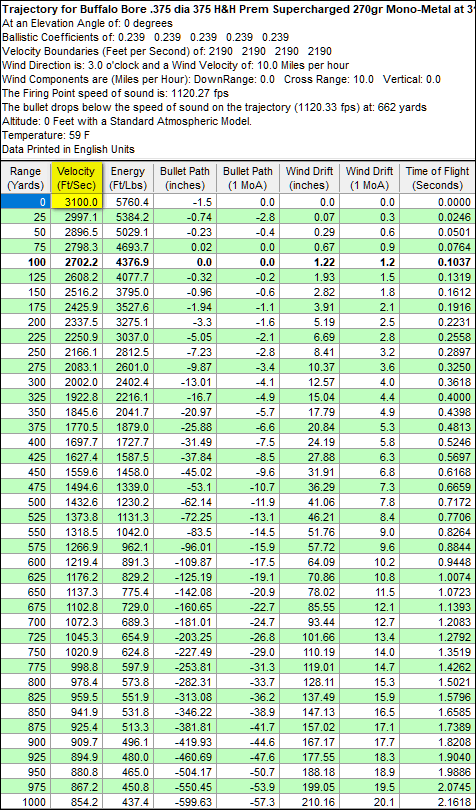Click the Bullet Path (1 MoA) column header
This screenshot has height=810, width=476.
249,177
